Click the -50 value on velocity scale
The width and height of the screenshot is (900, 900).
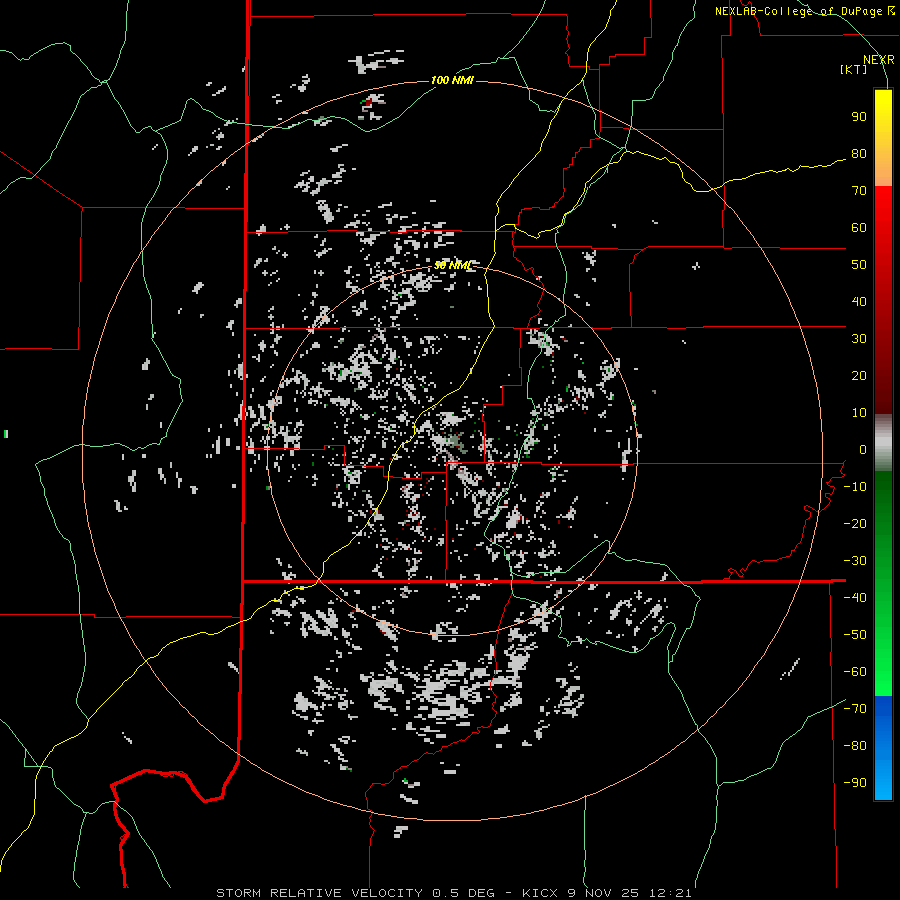tap(855, 635)
